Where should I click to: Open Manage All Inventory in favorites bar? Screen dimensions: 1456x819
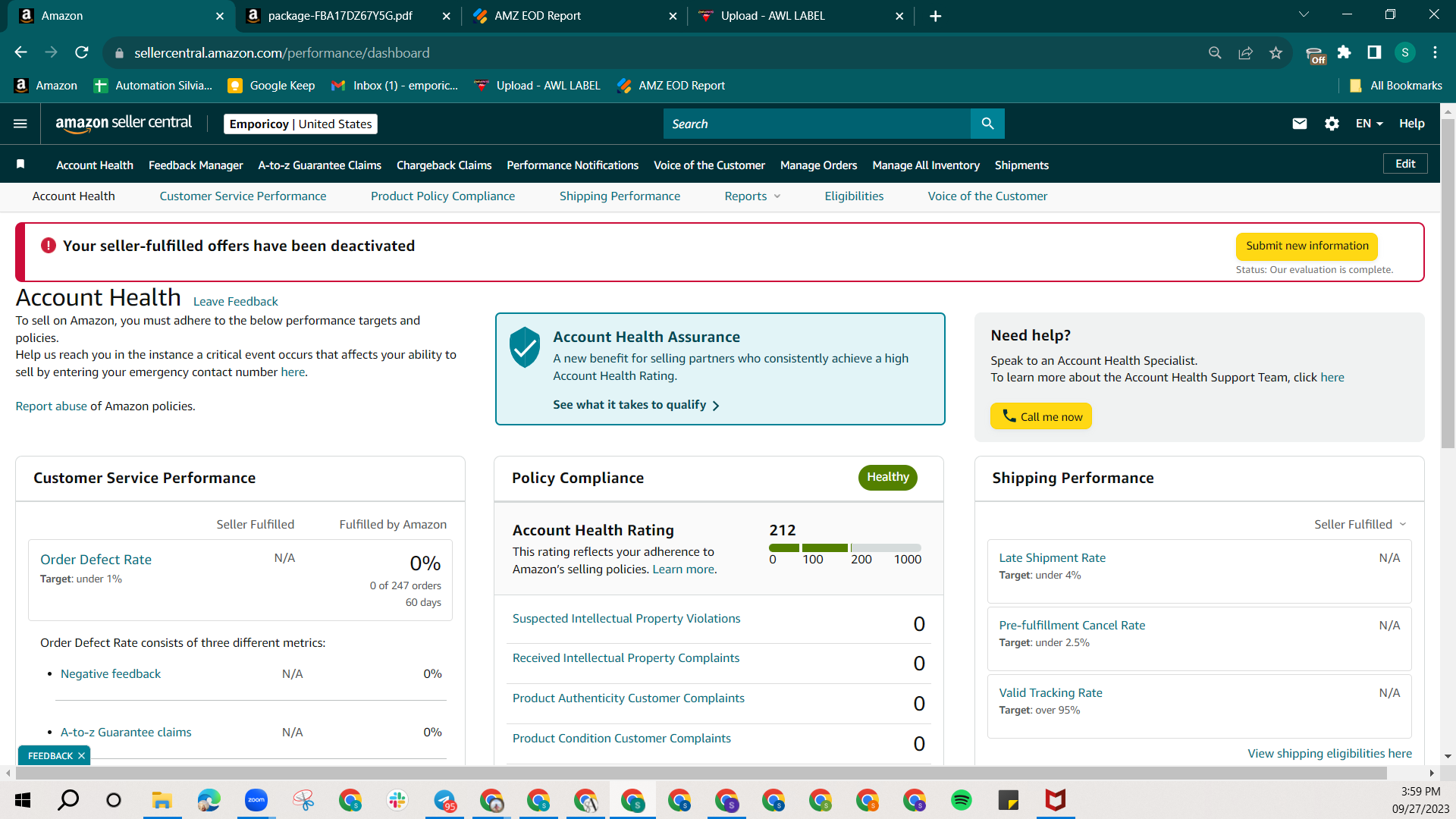pyautogui.click(x=926, y=165)
